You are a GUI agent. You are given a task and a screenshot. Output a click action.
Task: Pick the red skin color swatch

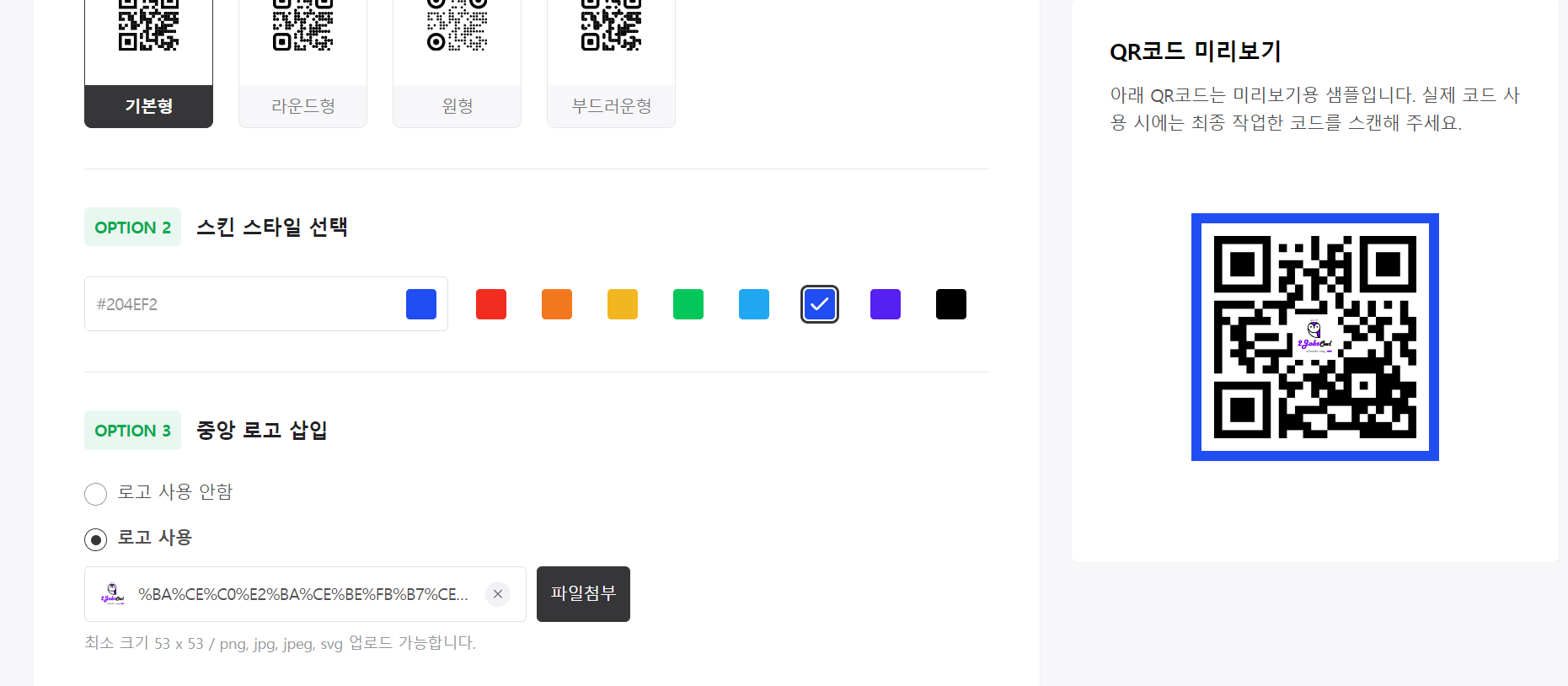(491, 304)
